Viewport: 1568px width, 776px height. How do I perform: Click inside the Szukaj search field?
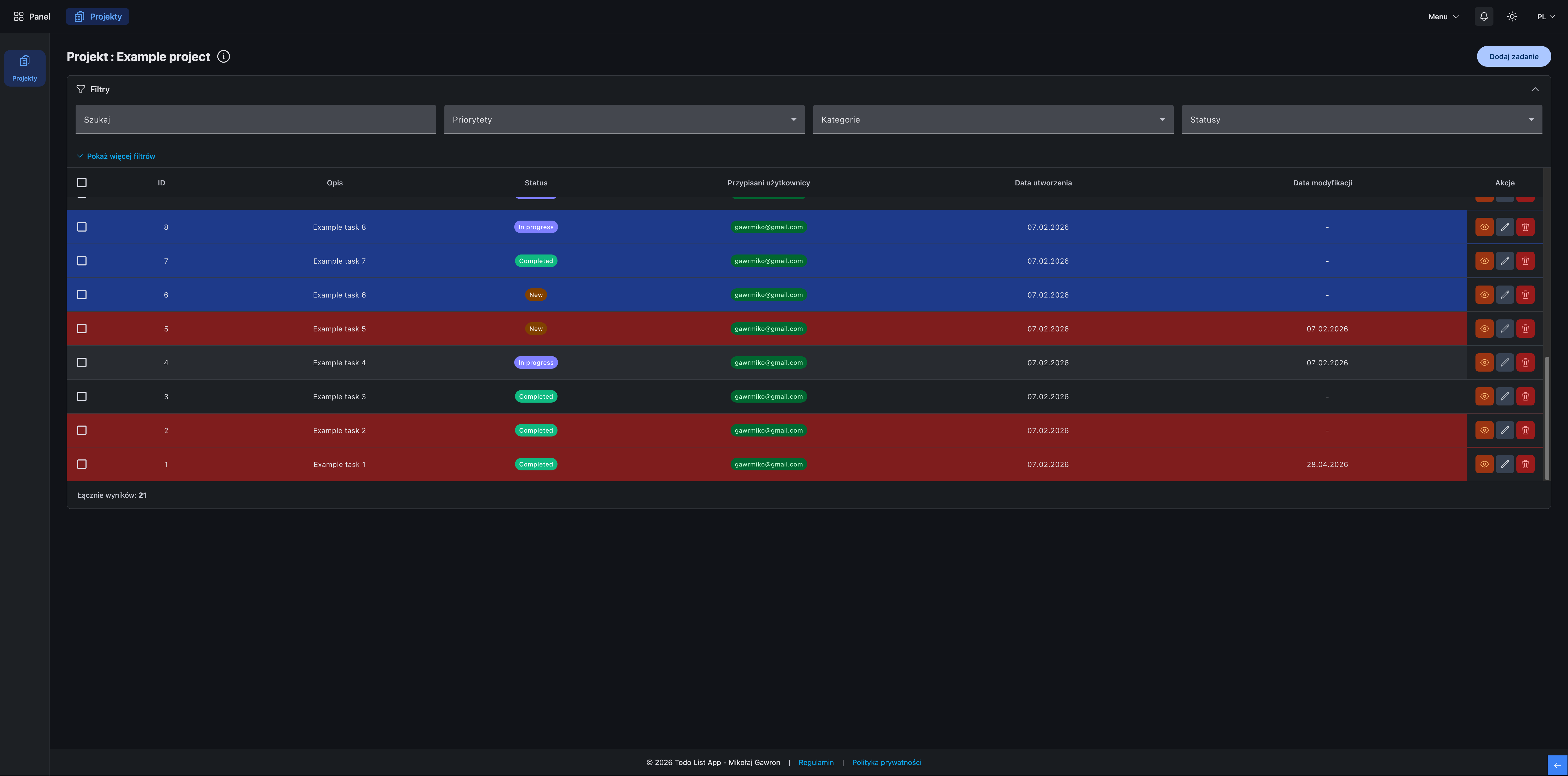click(x=256, y=119)
